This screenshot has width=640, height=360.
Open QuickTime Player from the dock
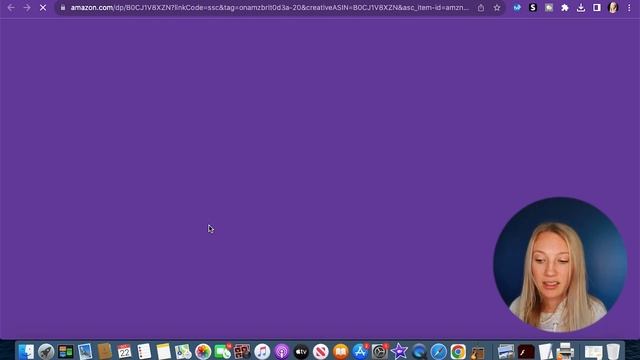point(419,351)
